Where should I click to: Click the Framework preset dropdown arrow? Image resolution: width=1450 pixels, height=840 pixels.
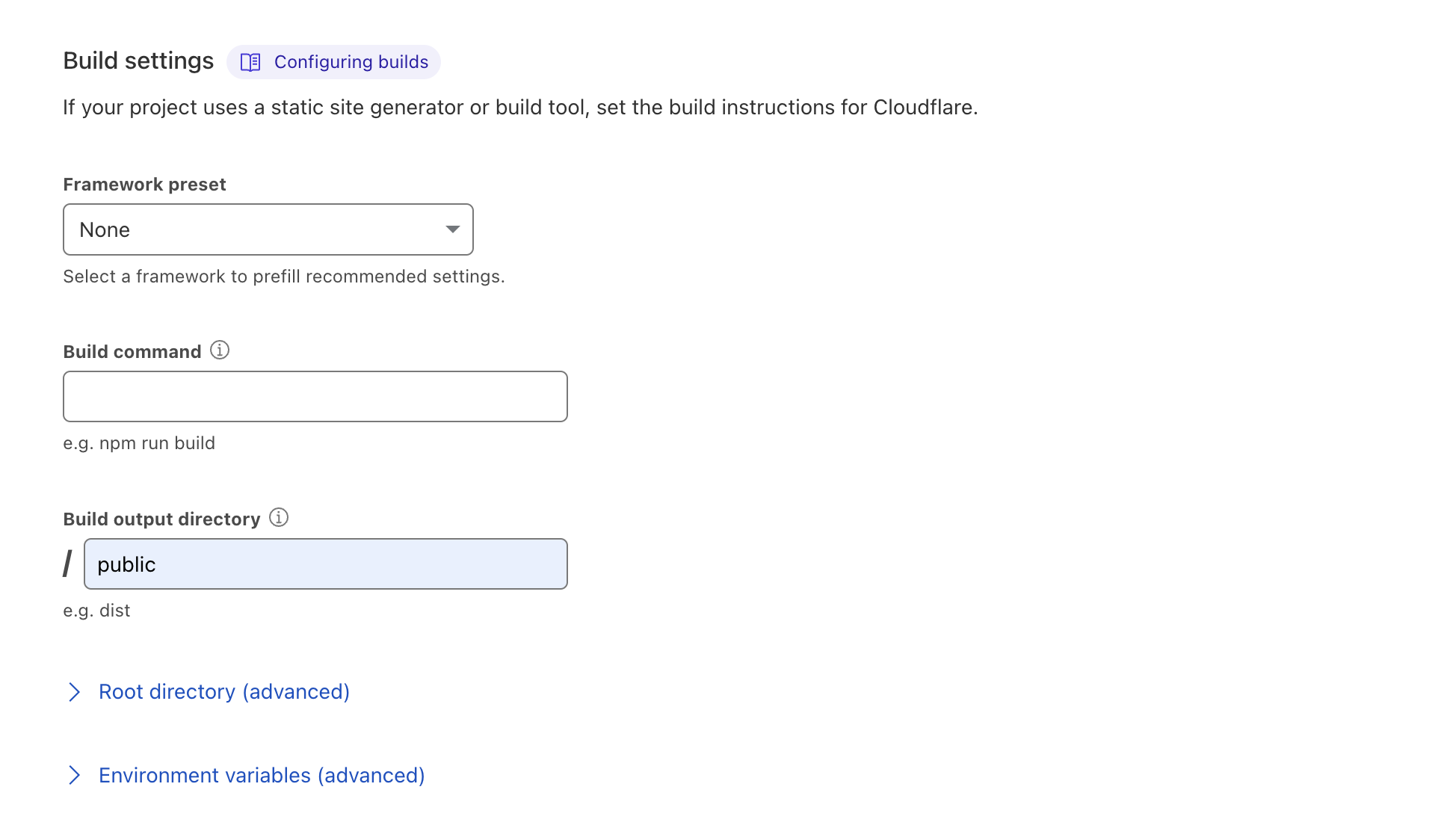(x=452, y=229)
